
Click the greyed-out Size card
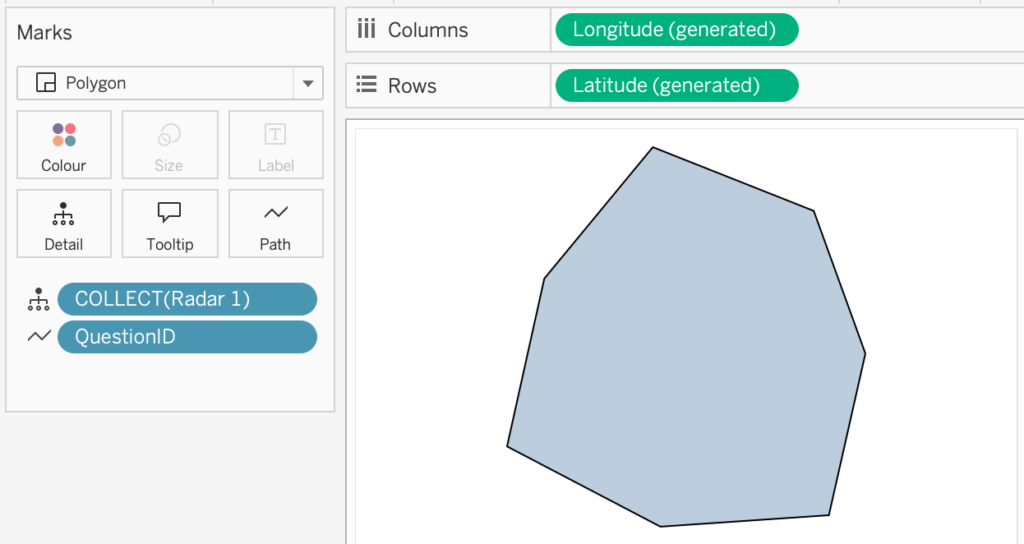click(169, 146)
